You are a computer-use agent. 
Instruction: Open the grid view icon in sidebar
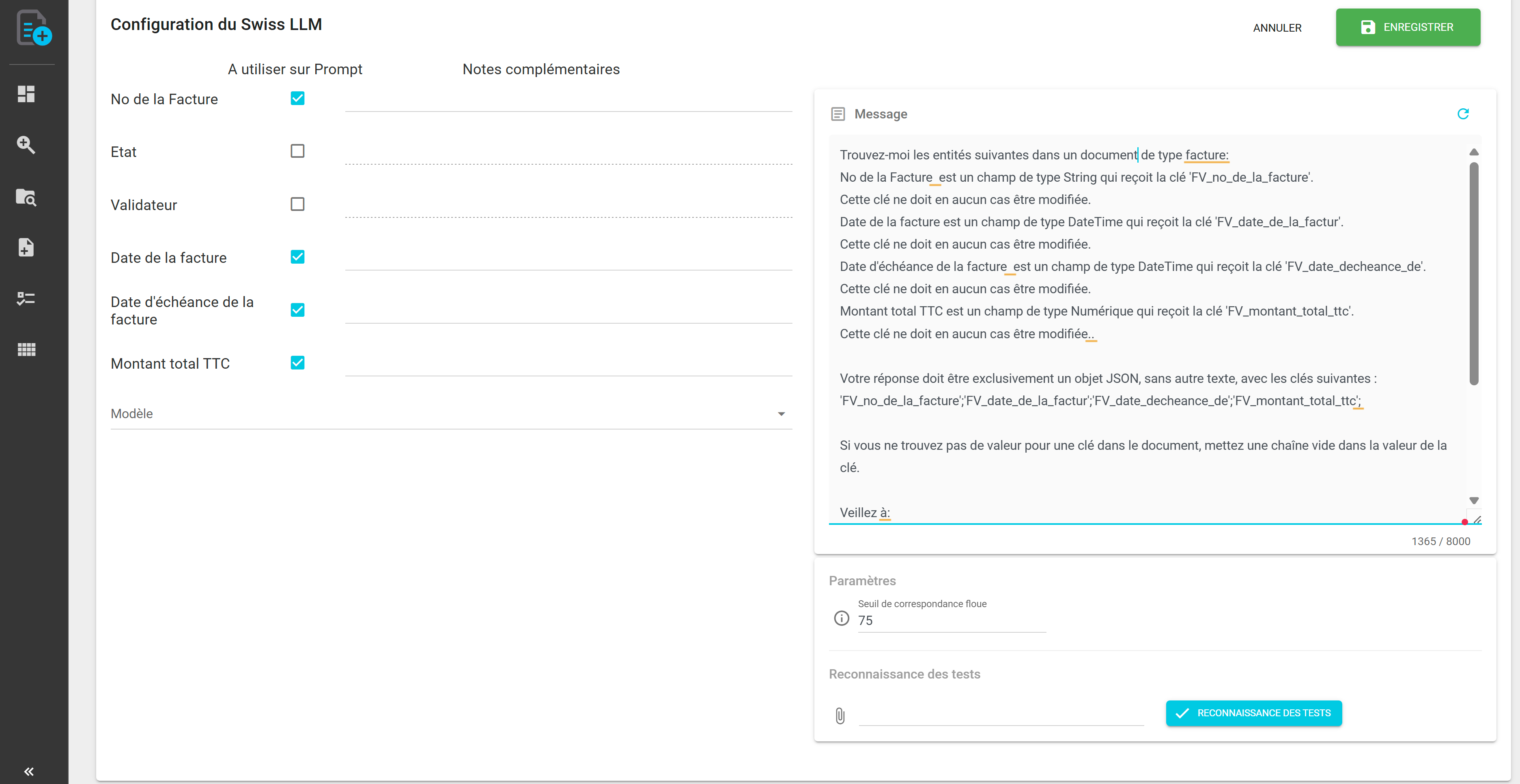[x=26, y=349]
